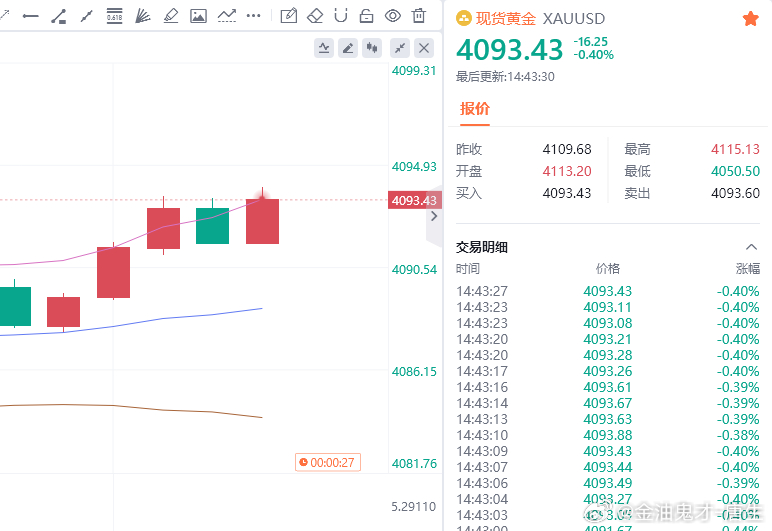Toggle drawings visibility eye icon
The image size is (772, 531).
tap(392, 16)
